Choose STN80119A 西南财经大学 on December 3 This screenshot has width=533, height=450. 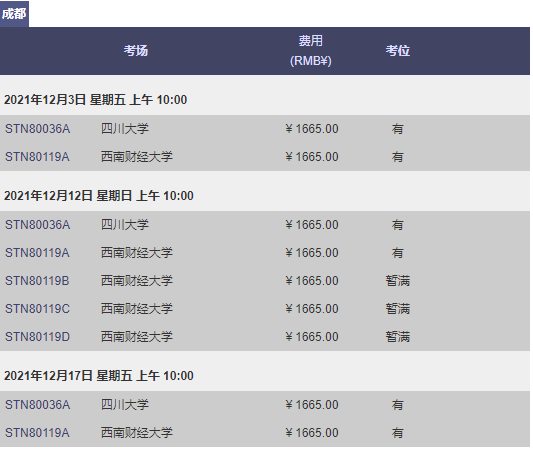coord(265,157)
